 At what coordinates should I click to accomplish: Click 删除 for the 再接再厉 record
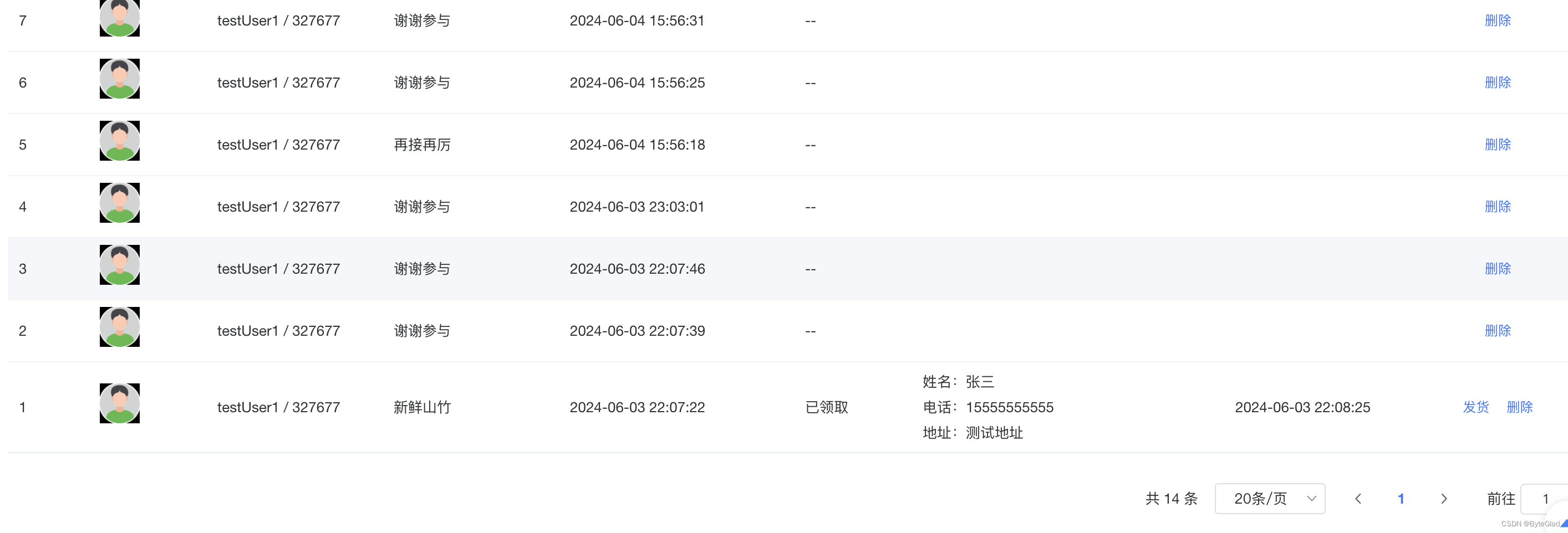click(1498, 144)
